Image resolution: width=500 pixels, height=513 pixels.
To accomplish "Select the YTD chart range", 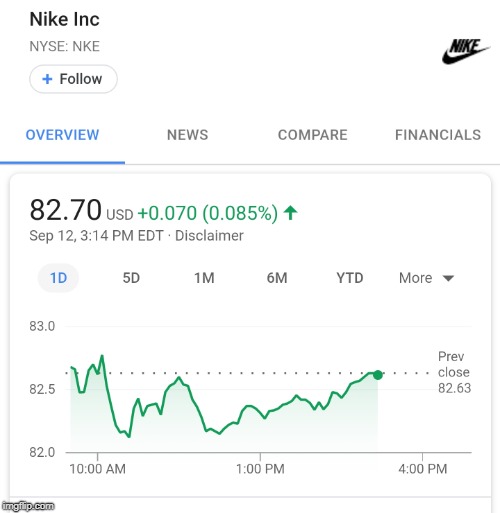I will pos(350,278).
